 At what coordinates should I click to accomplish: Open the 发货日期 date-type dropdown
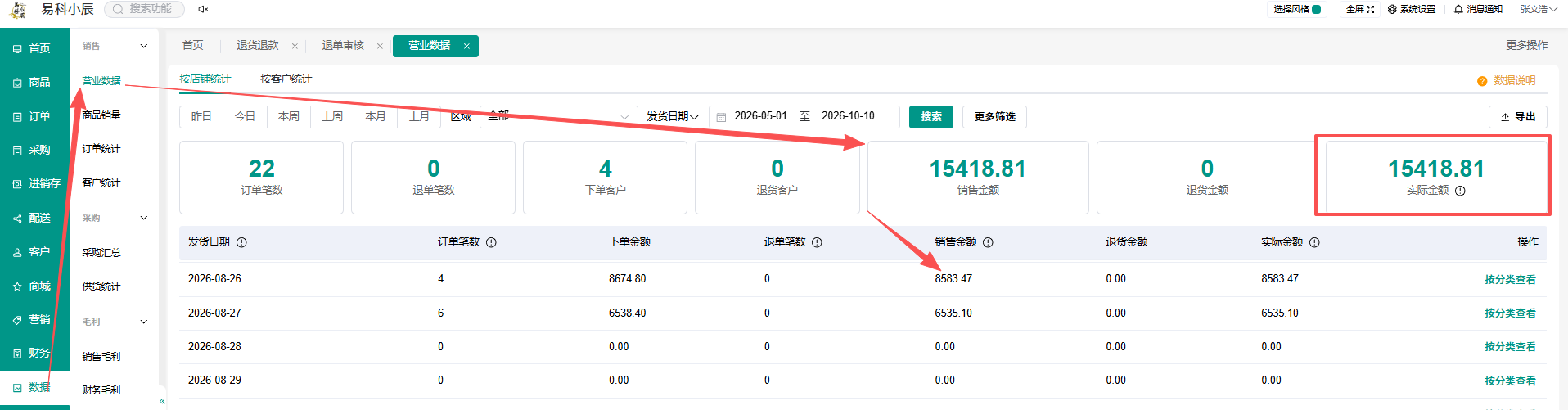[673, 116]
